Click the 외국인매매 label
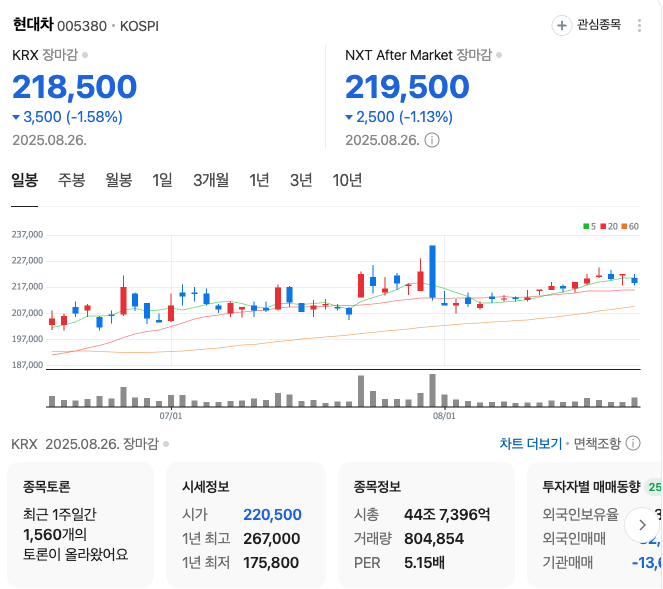 tap(574, 539)
